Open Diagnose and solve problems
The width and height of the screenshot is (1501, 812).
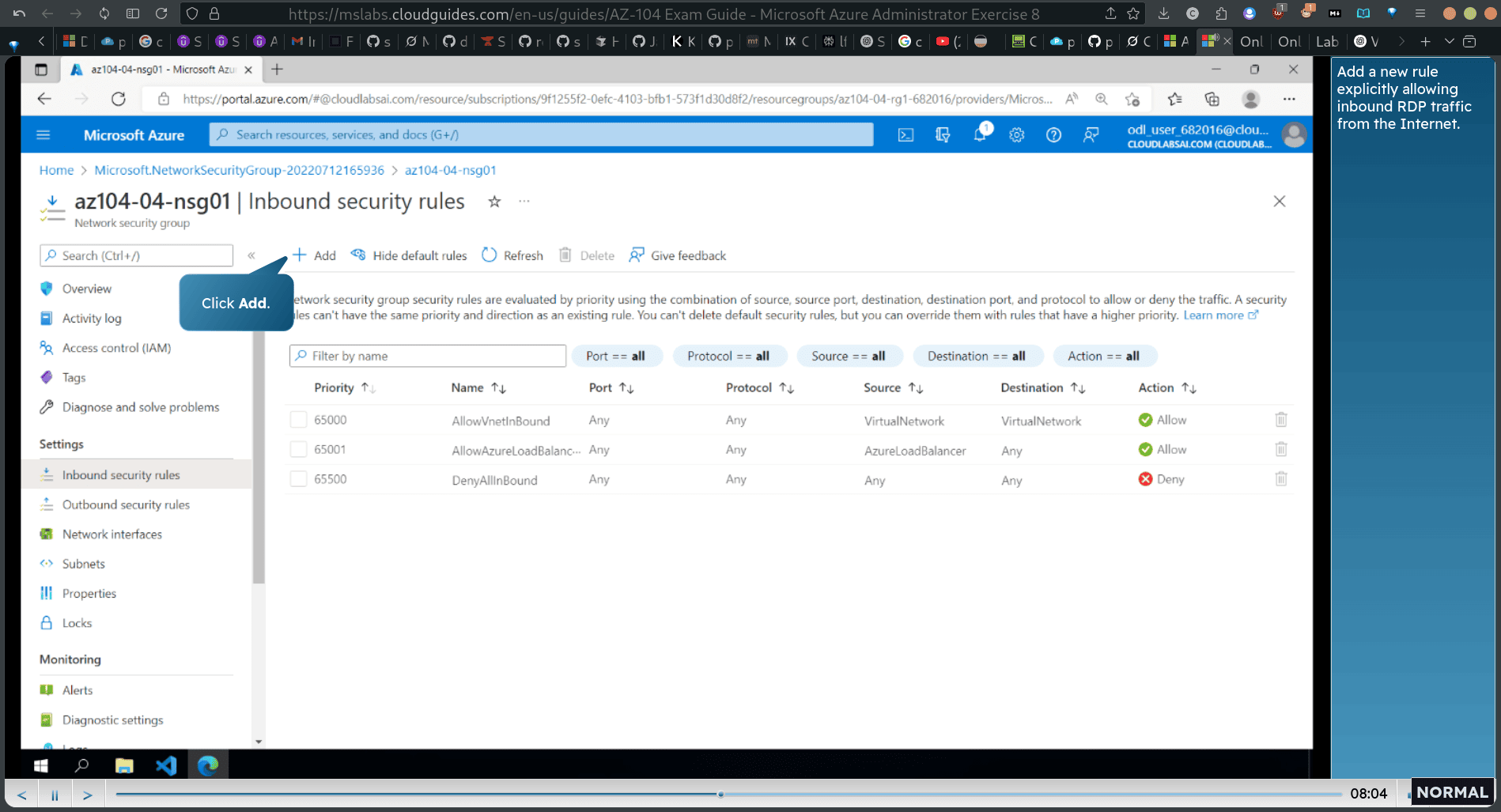[141, 407]
